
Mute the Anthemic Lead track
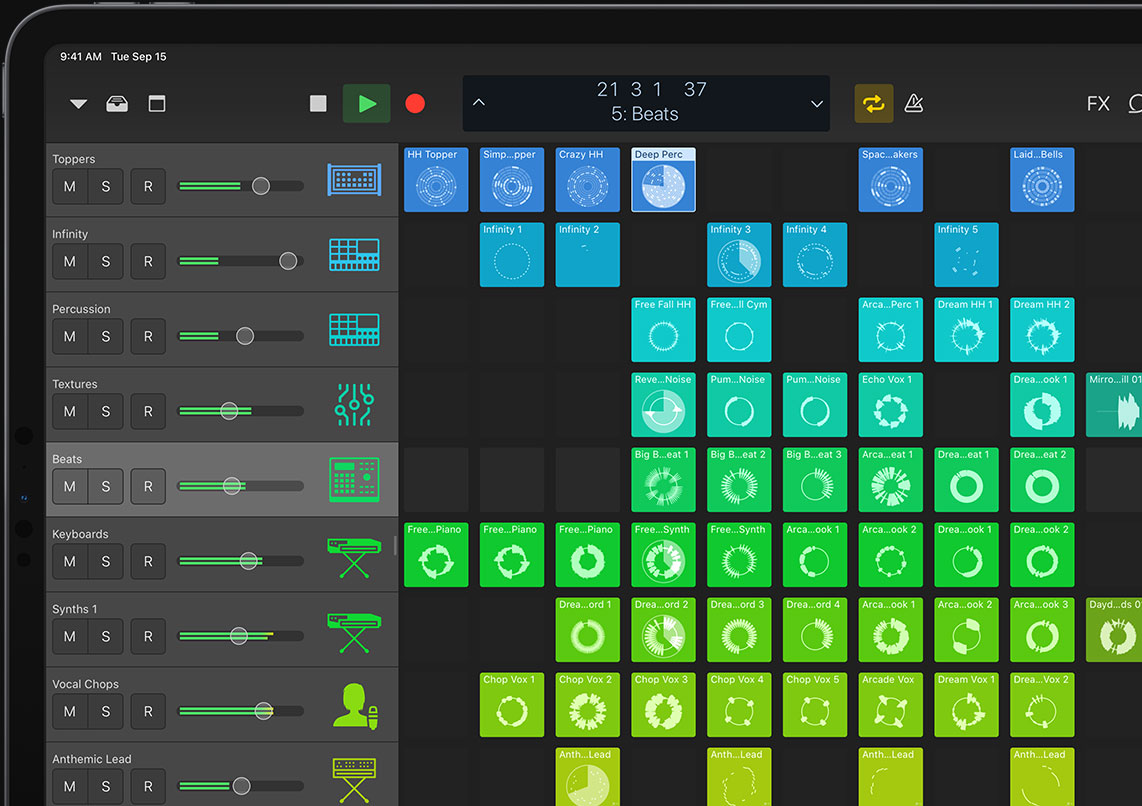tap(70, 786)
